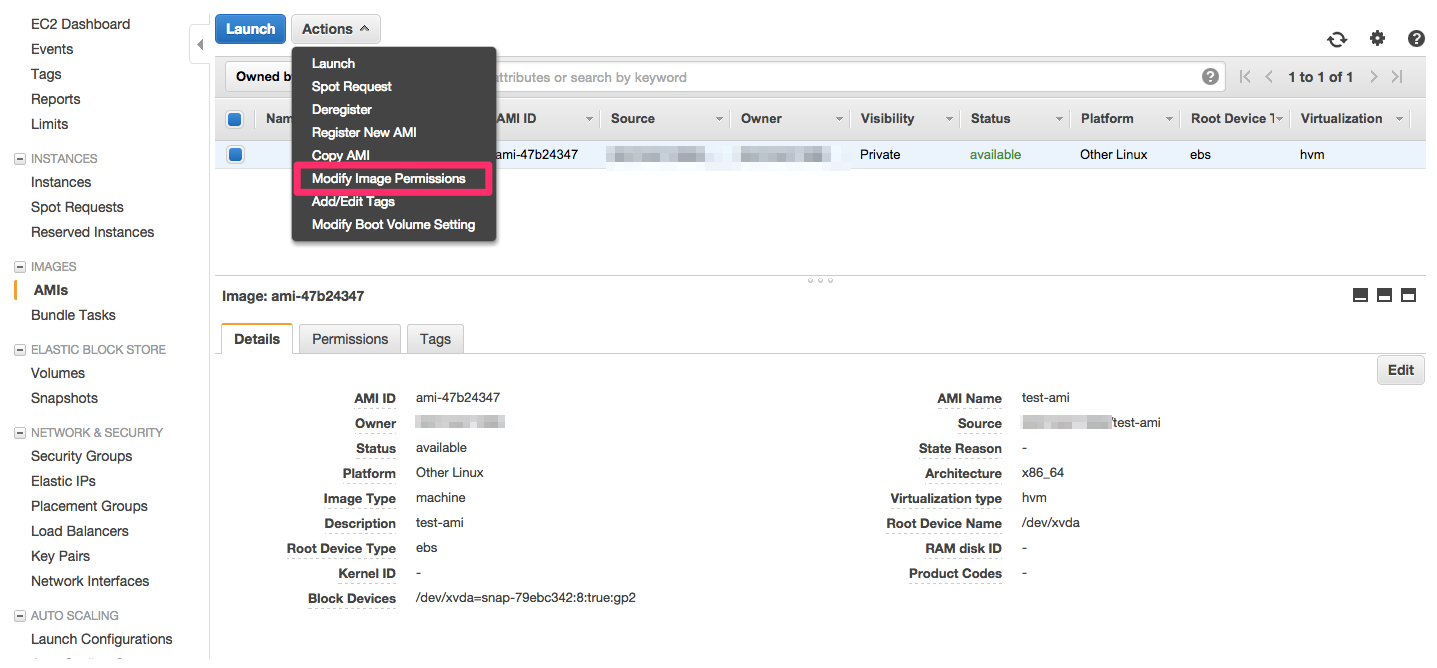Open Spot Requests in the sidebar
Image resolution: width=1437 pixels, height=668 pixels.
point(77,207)
